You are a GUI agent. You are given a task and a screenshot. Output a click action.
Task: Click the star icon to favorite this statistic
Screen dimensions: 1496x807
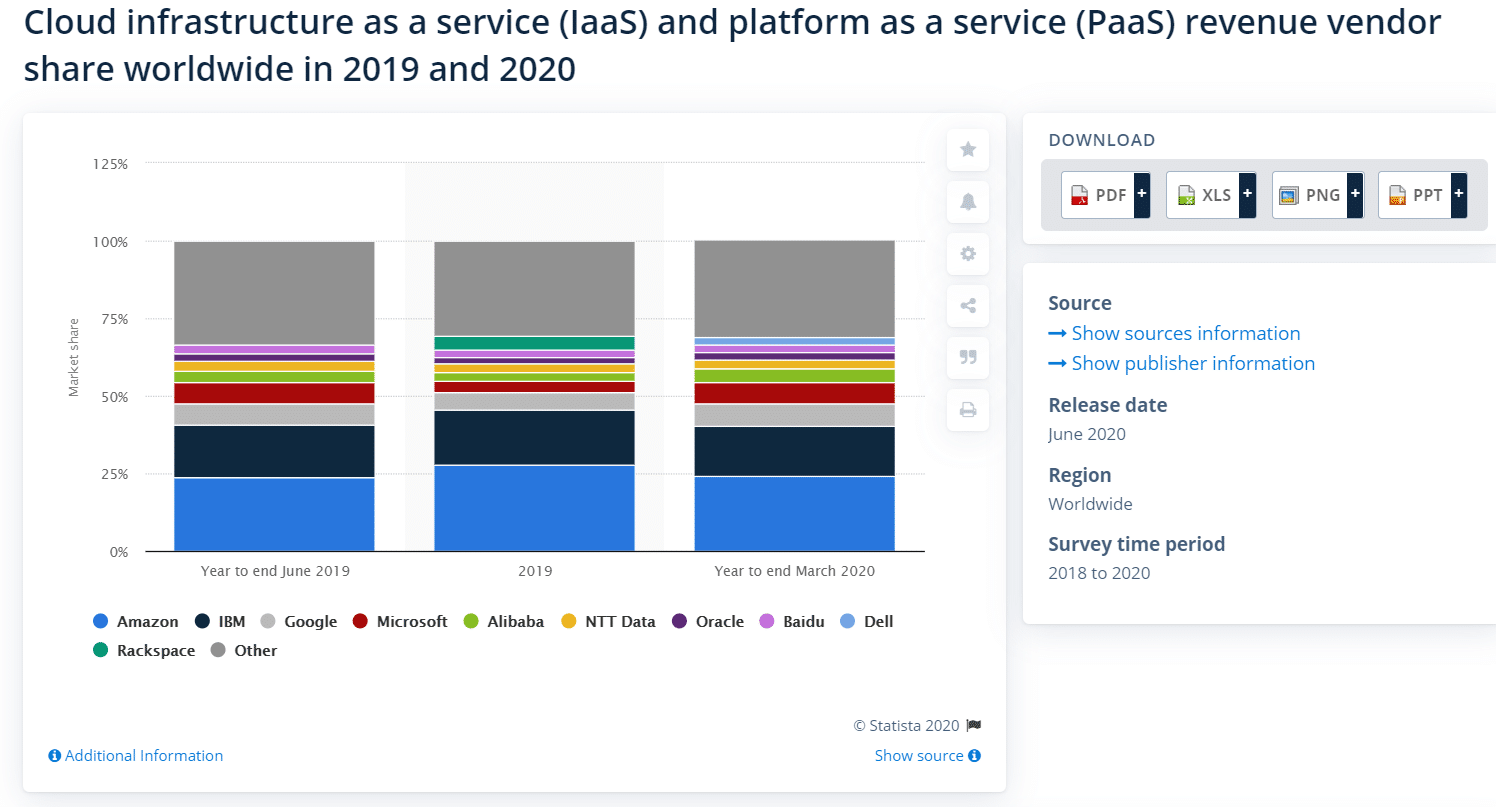pyautogui.click(x=967, y=148)
